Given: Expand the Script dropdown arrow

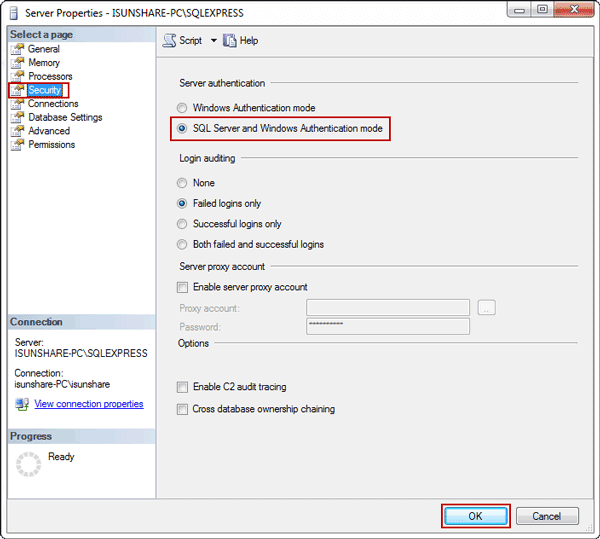Looking at the screenshot, I should (x=214, y=41).
